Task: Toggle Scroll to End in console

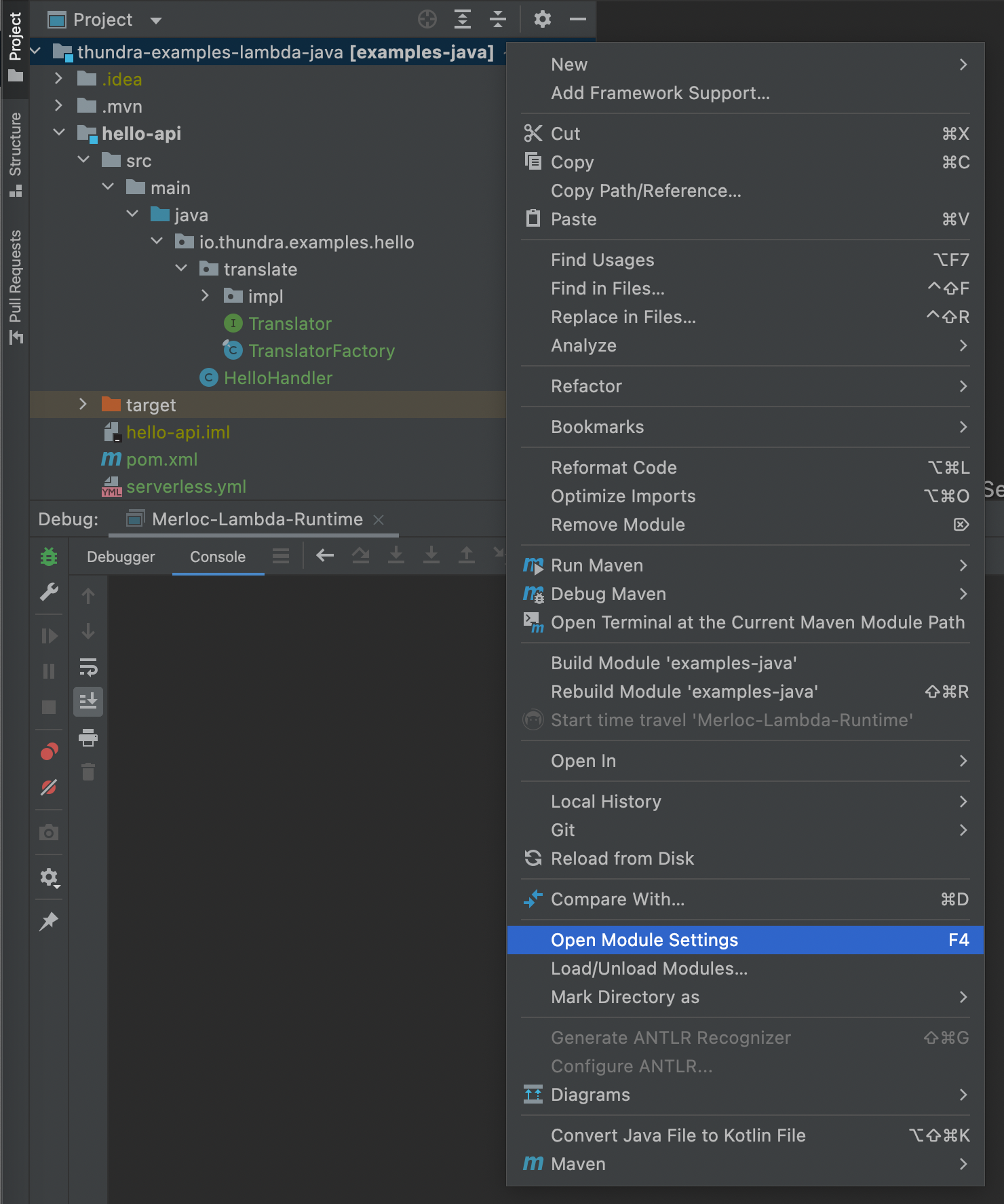Action: (x=88, y=701)
